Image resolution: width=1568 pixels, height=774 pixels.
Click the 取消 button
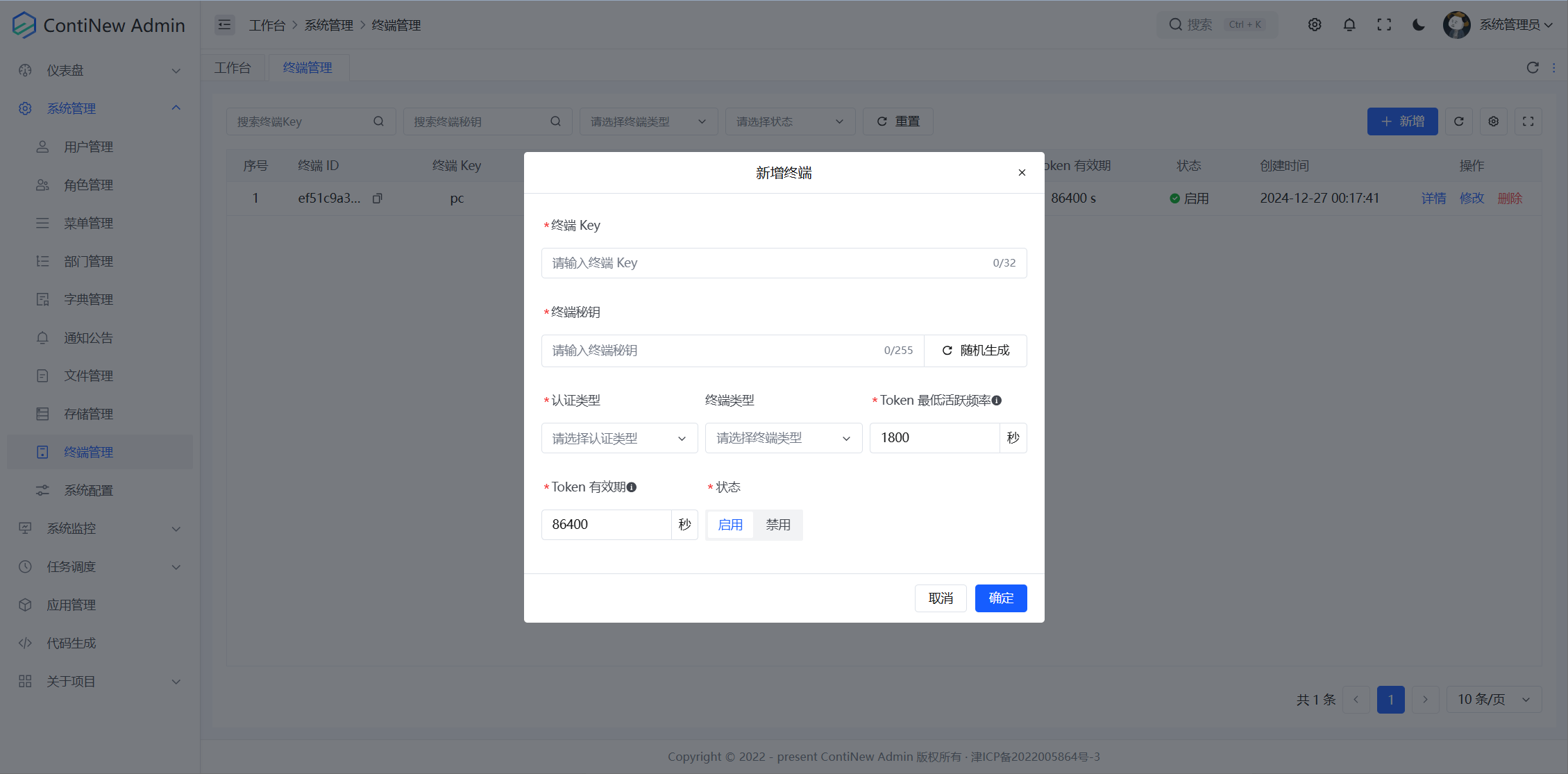tap(941, 598)
